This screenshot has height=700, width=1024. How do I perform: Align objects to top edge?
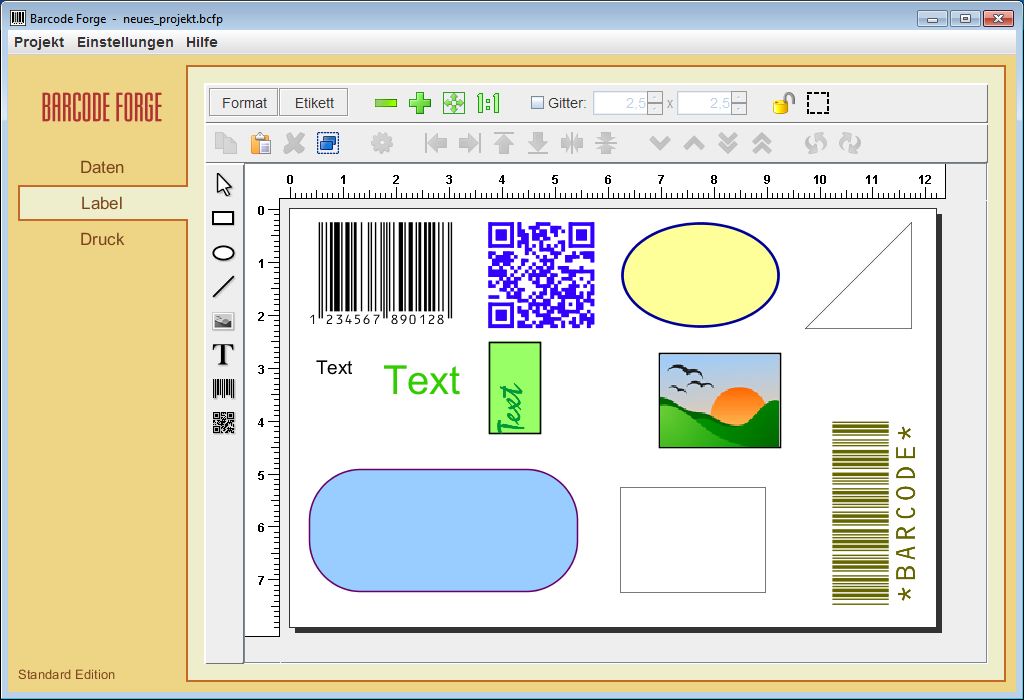tap(504, 143)
